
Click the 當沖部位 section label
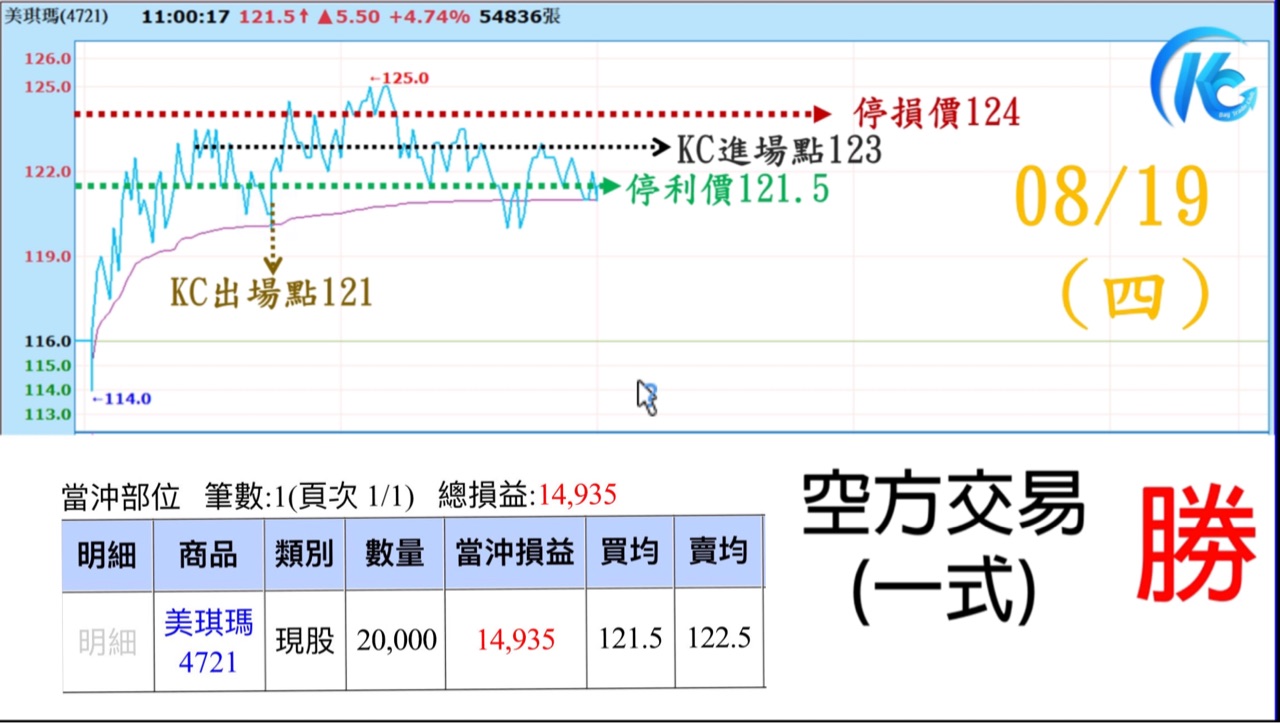[x=120, y=495]
